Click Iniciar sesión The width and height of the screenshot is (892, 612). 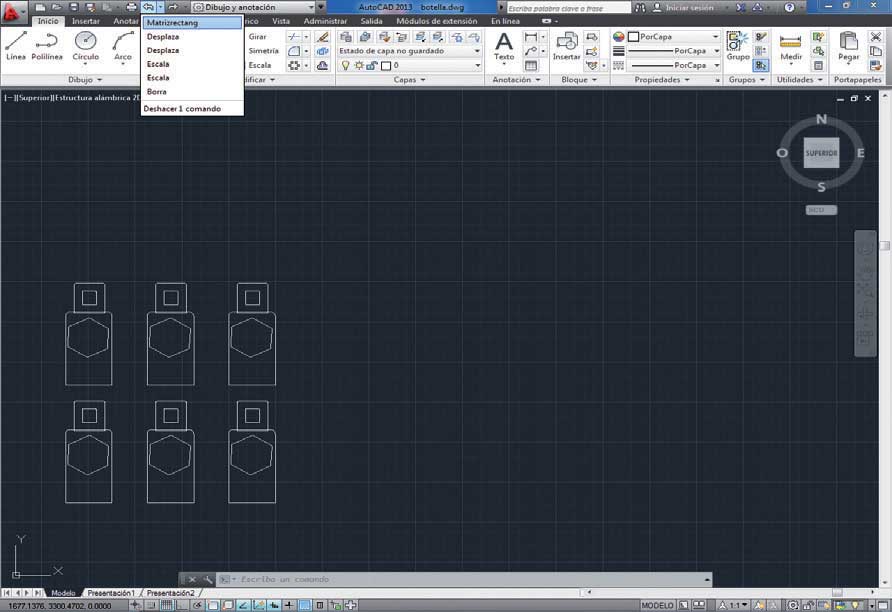[689, 7]
